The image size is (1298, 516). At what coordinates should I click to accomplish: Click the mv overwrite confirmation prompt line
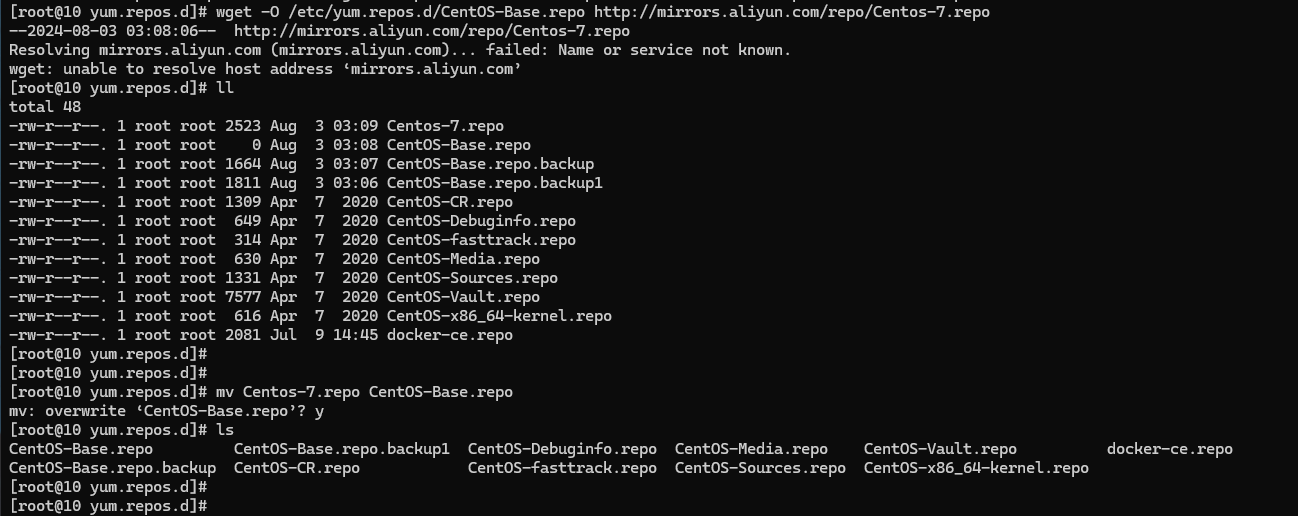point(167,411)
